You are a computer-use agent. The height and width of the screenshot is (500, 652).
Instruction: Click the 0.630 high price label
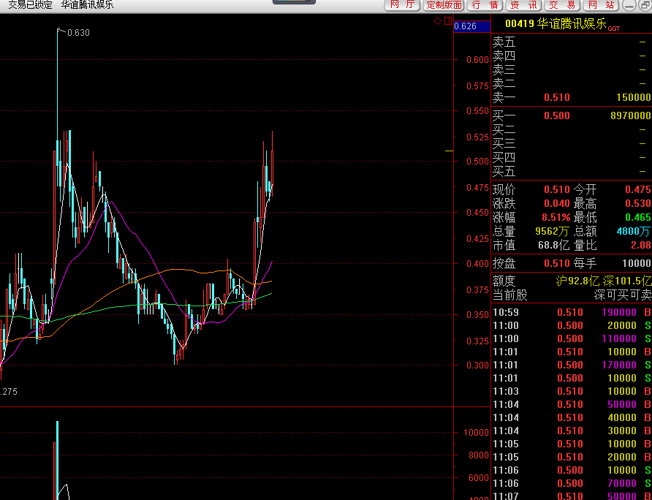point(78,32)
